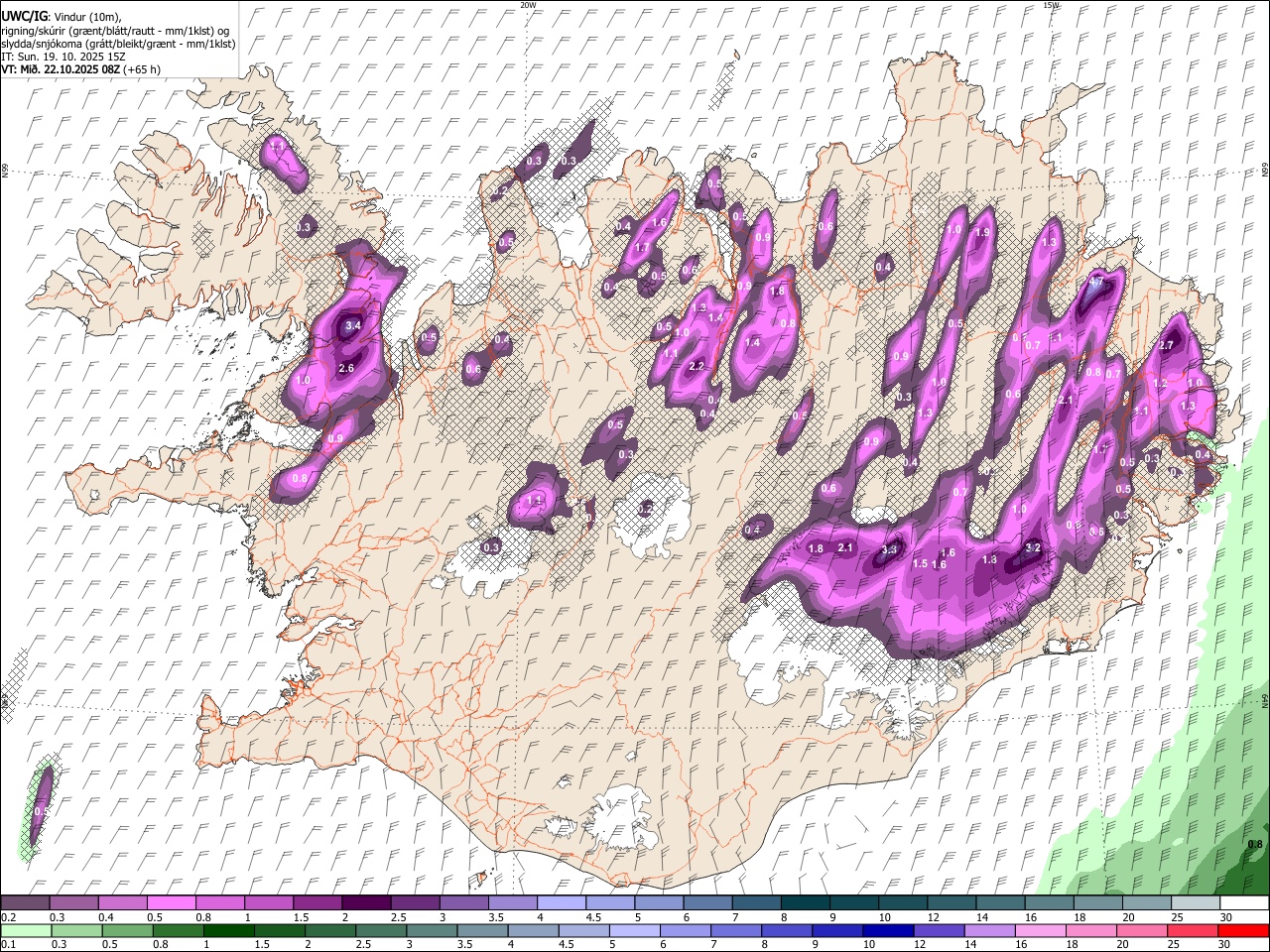
Task: Select the 'IT: Sun. 19. 10. 2025 15Z' line
Action: [x=63, y=57]
